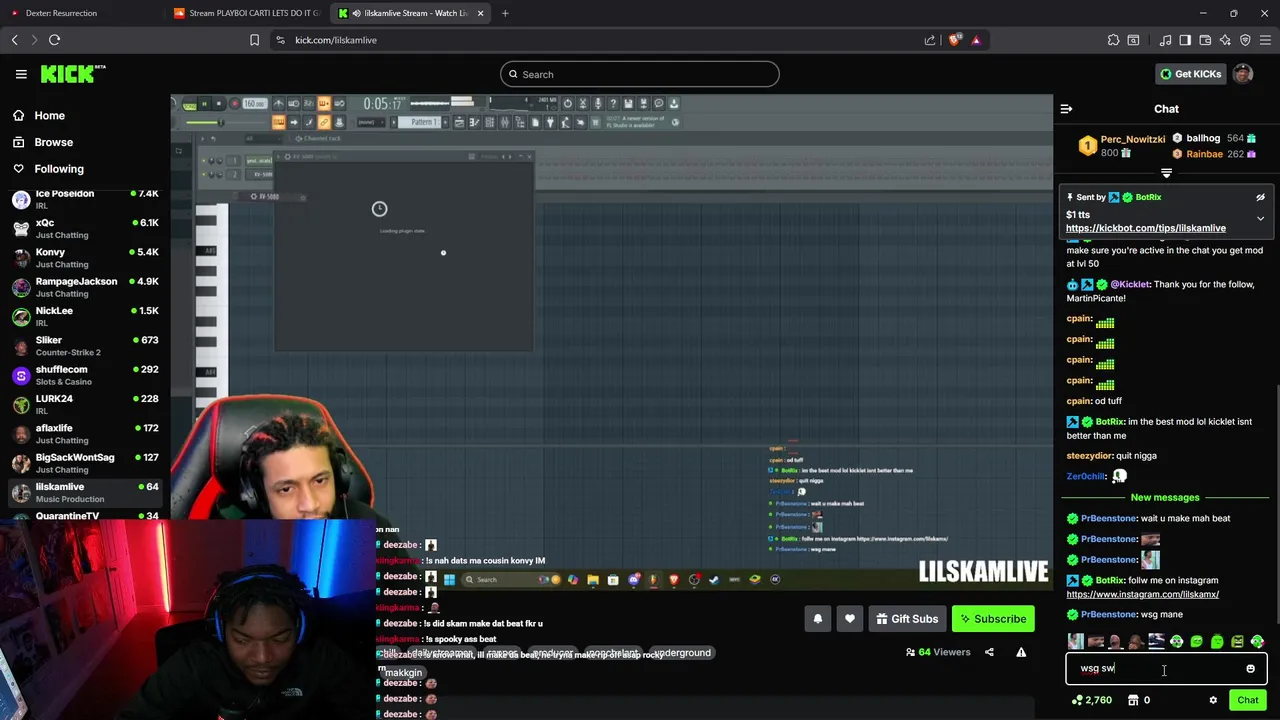Expand the gift leaderboard in chat
Screen dimensions: 1280x720
[1166, 173]
